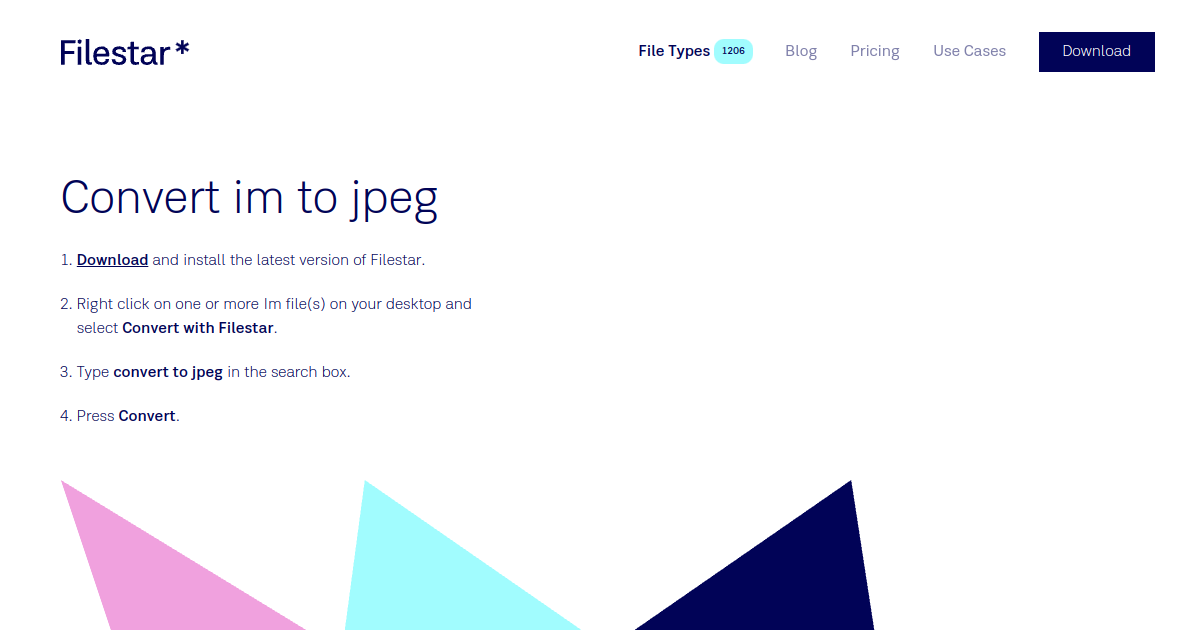Click the 'Convert im to jpeg' heading
1200x630 pixels.
coord(250,198)
